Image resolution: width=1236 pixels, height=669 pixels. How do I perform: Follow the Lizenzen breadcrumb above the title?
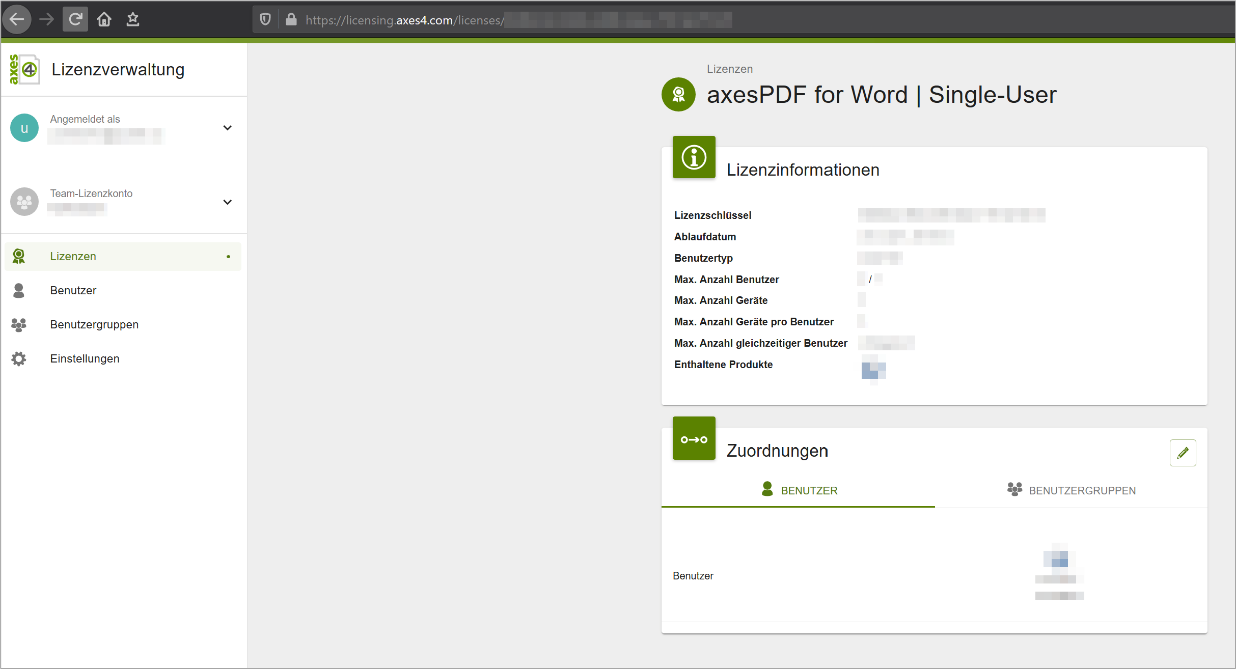[x=730, y=69]
